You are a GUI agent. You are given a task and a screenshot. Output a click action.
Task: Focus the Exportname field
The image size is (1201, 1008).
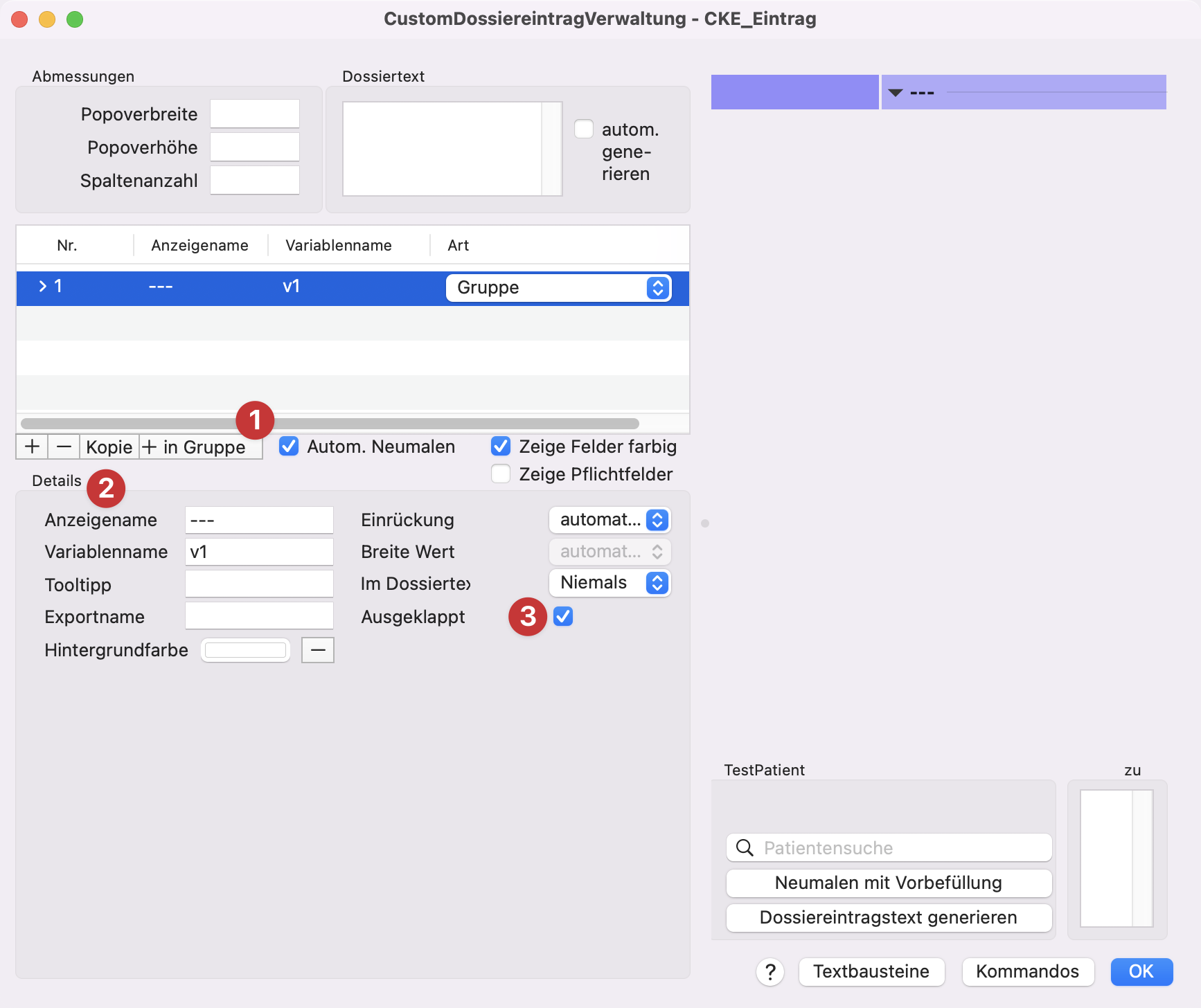click(x=259, y=615)
